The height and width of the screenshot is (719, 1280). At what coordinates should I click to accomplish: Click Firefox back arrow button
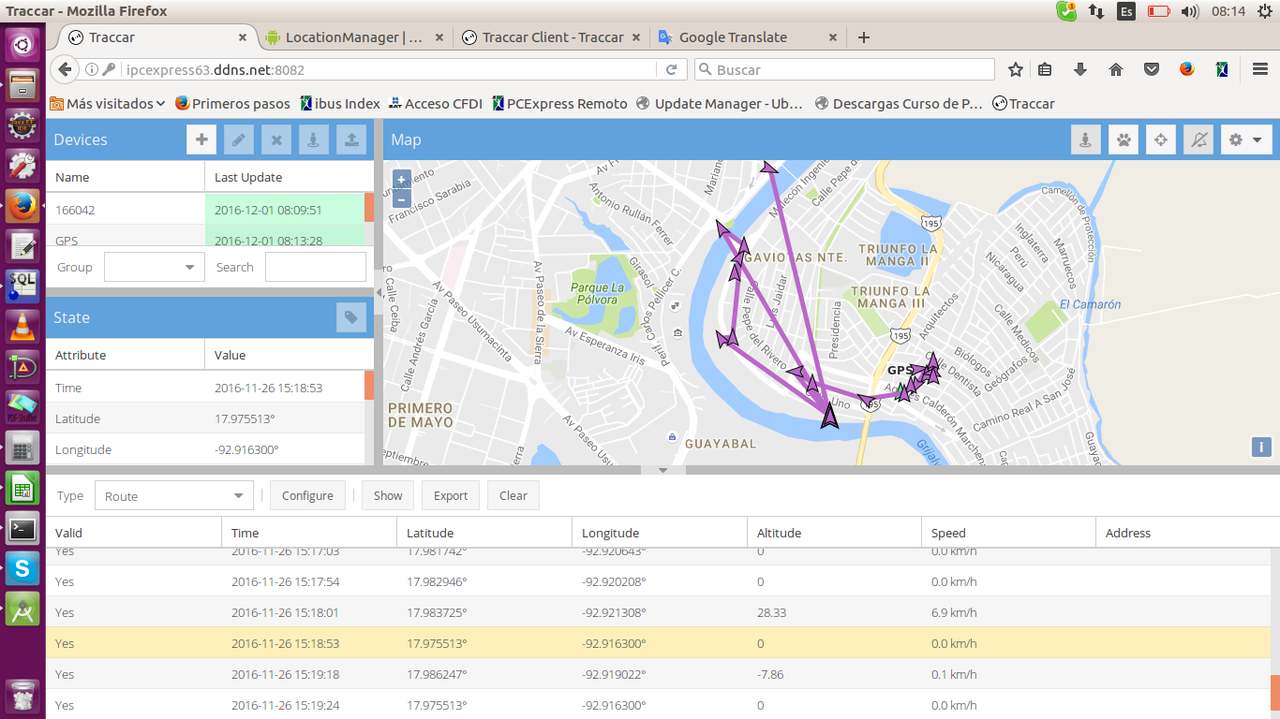click(x=64, y=69)
